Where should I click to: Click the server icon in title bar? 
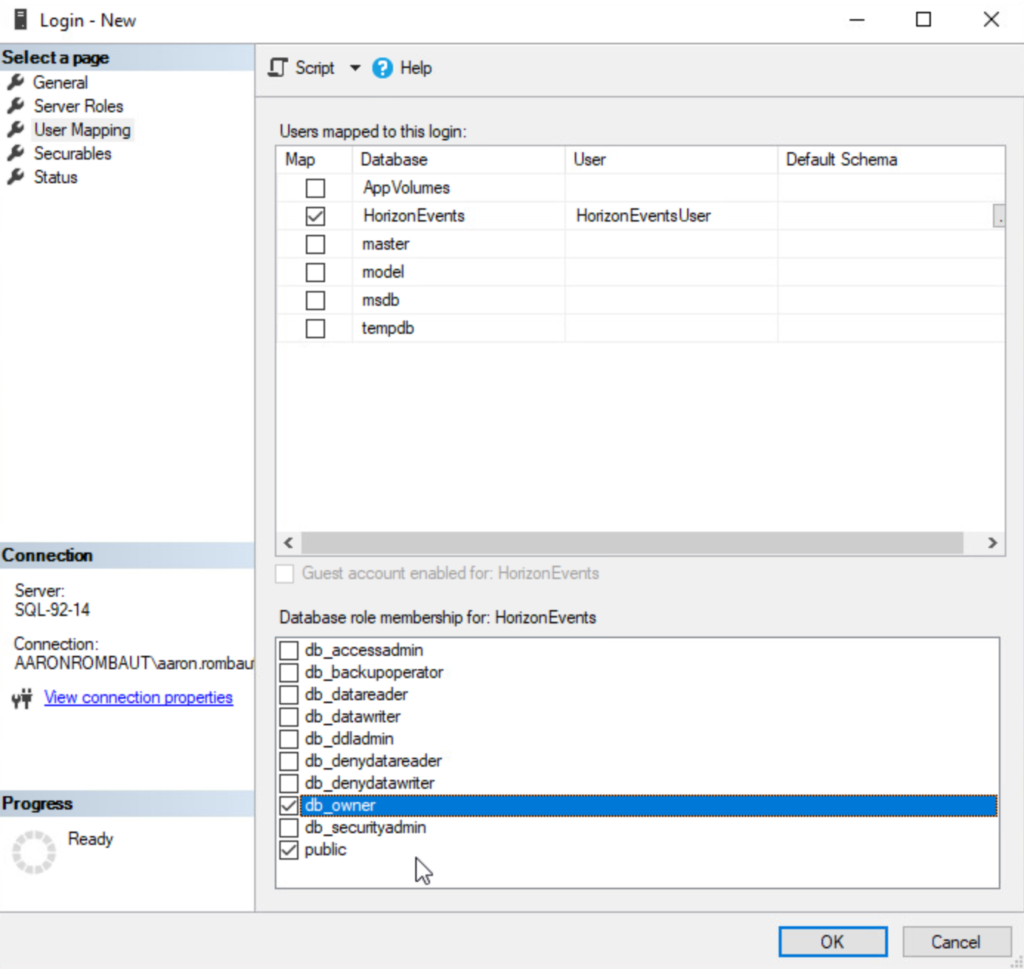pos(19,20)
